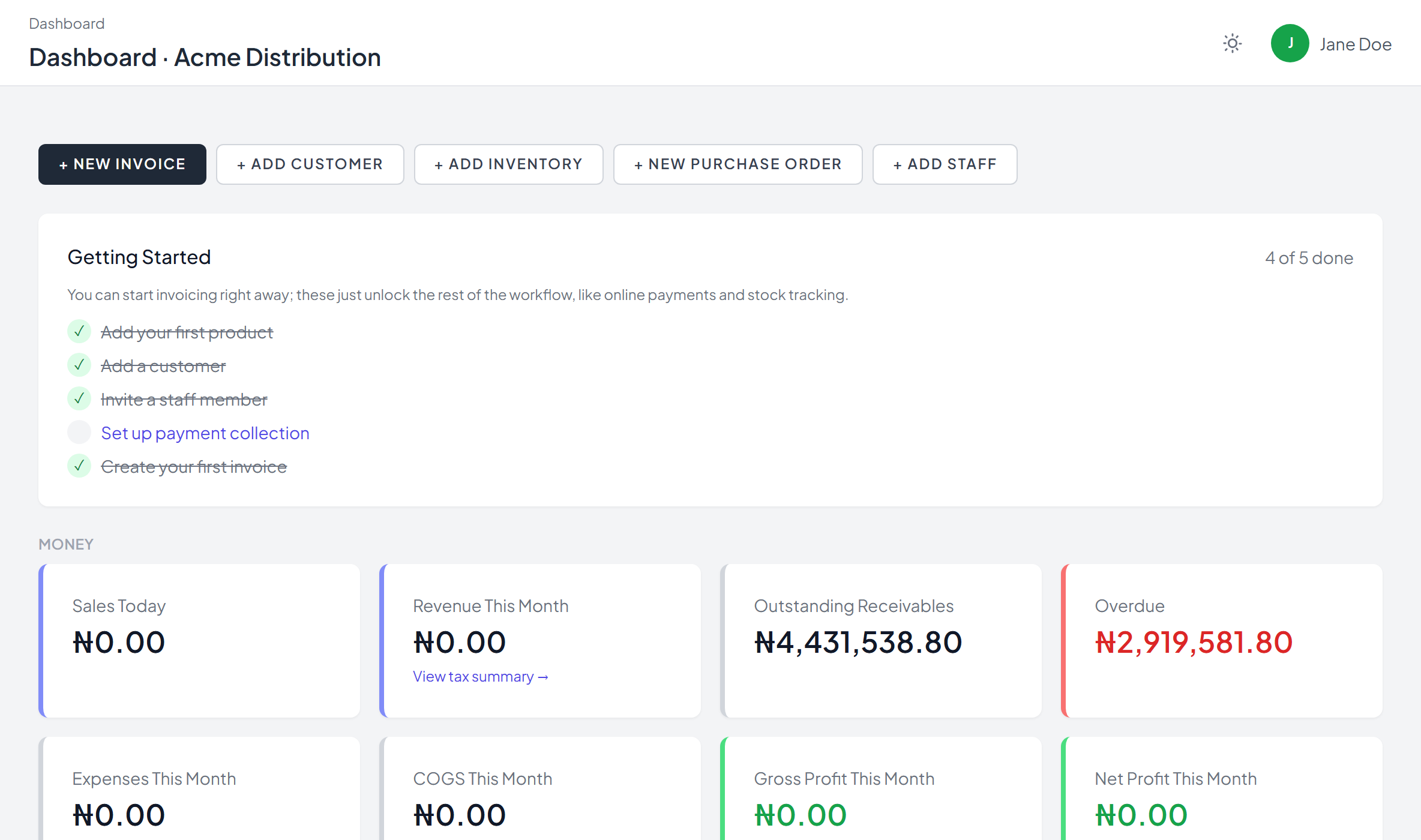Click the Revenue This Month label
The image size is (1421, 840).
tap(490, 606)
